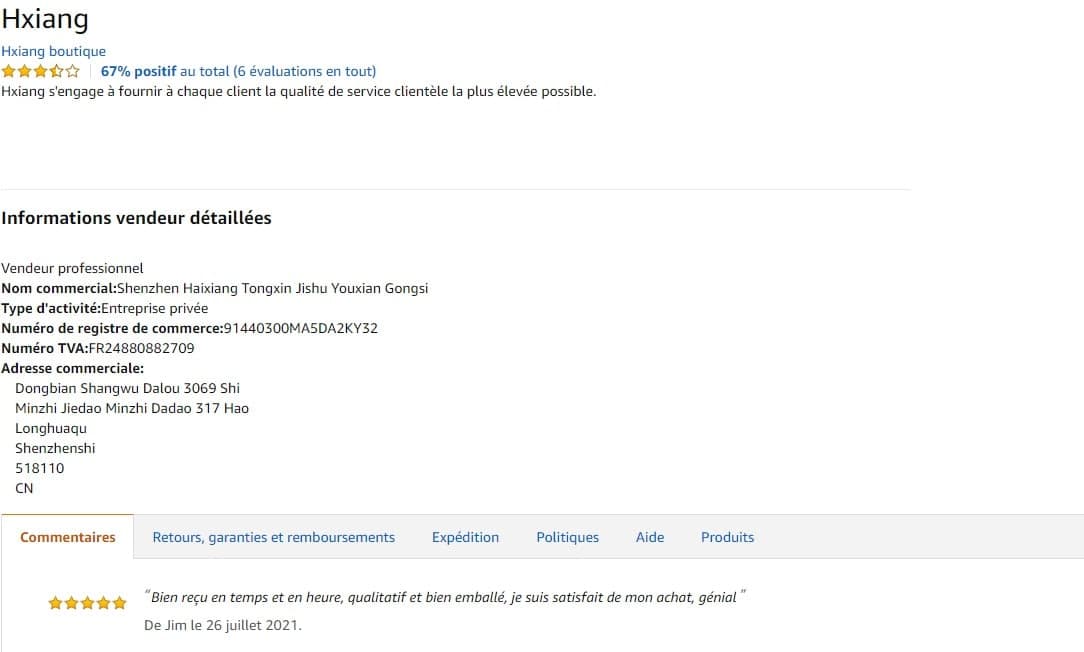The image size is (1084, 652).
Task: Click the TVA number FR24880882709
Action: (141, 348)
